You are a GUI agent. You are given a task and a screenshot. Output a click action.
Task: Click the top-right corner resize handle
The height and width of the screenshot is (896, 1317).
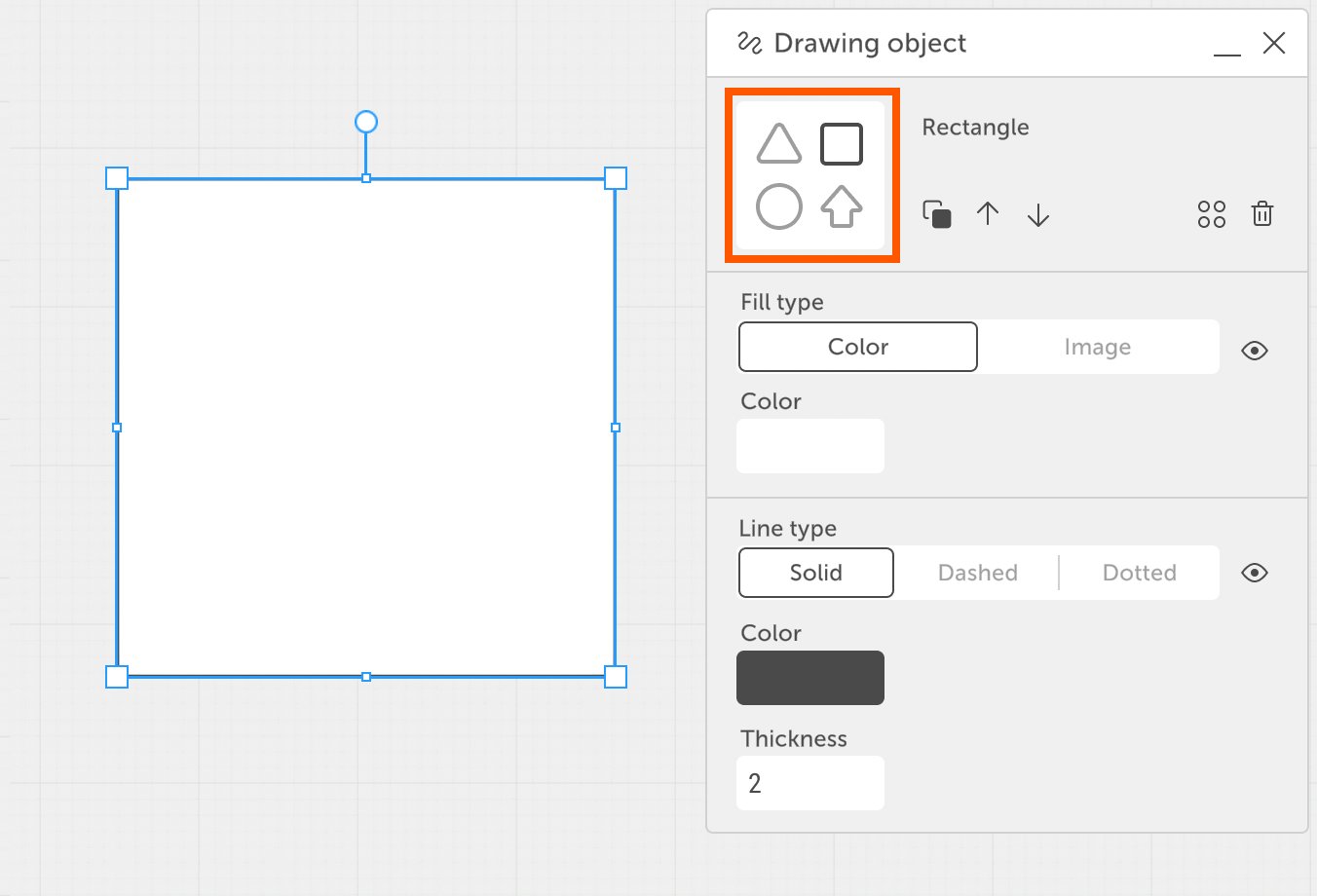pyautogui.click(x=616, y=178)
